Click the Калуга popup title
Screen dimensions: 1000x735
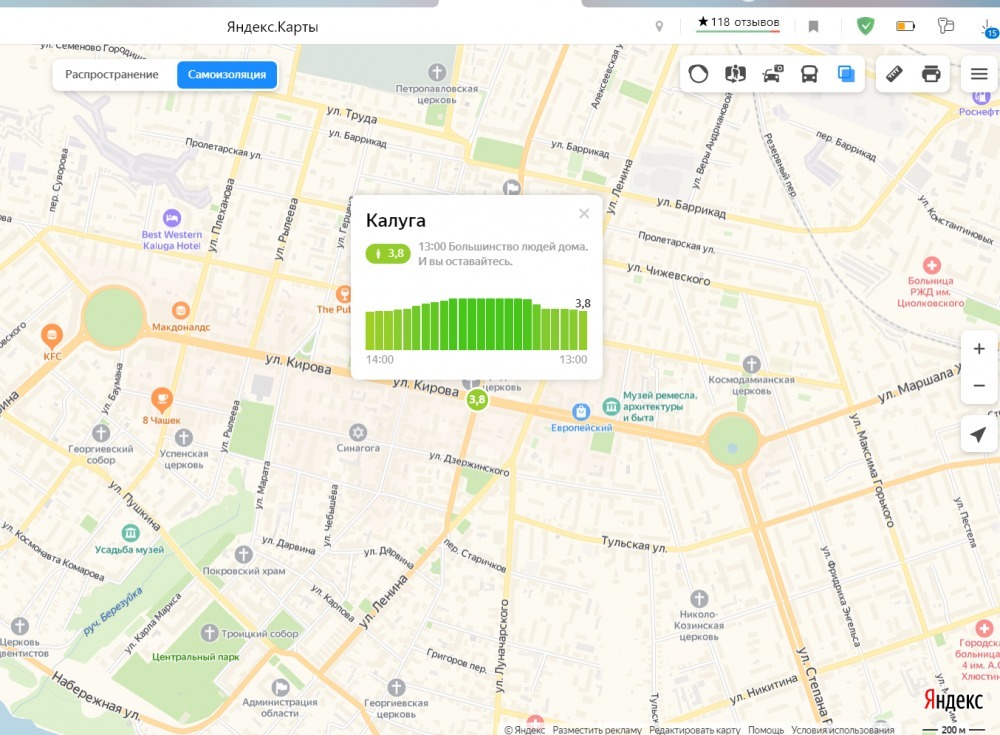[x=395, y=221]
